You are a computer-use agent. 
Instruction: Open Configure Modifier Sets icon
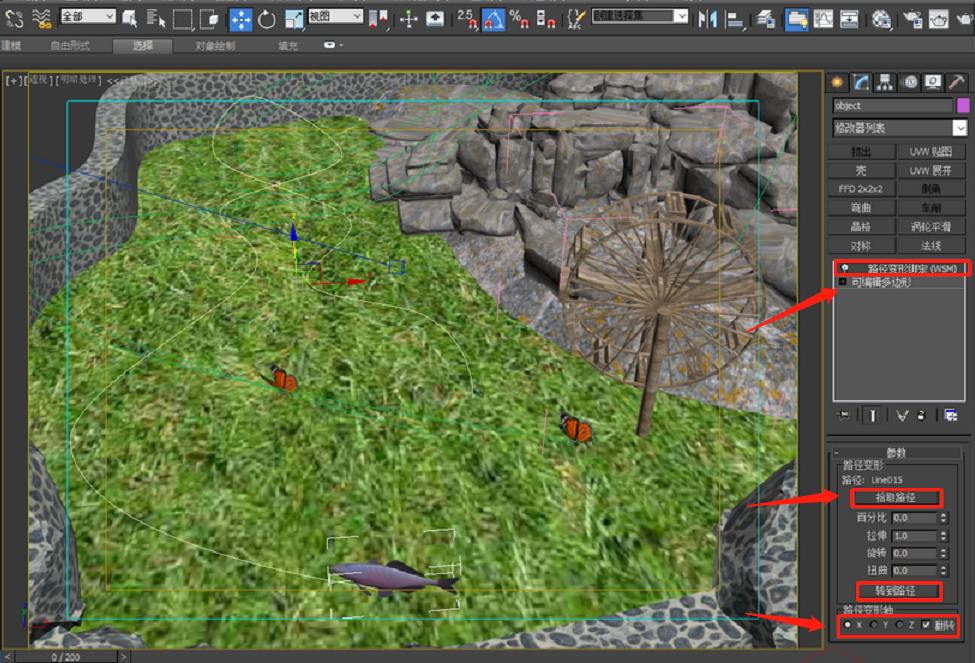(951, 415)
